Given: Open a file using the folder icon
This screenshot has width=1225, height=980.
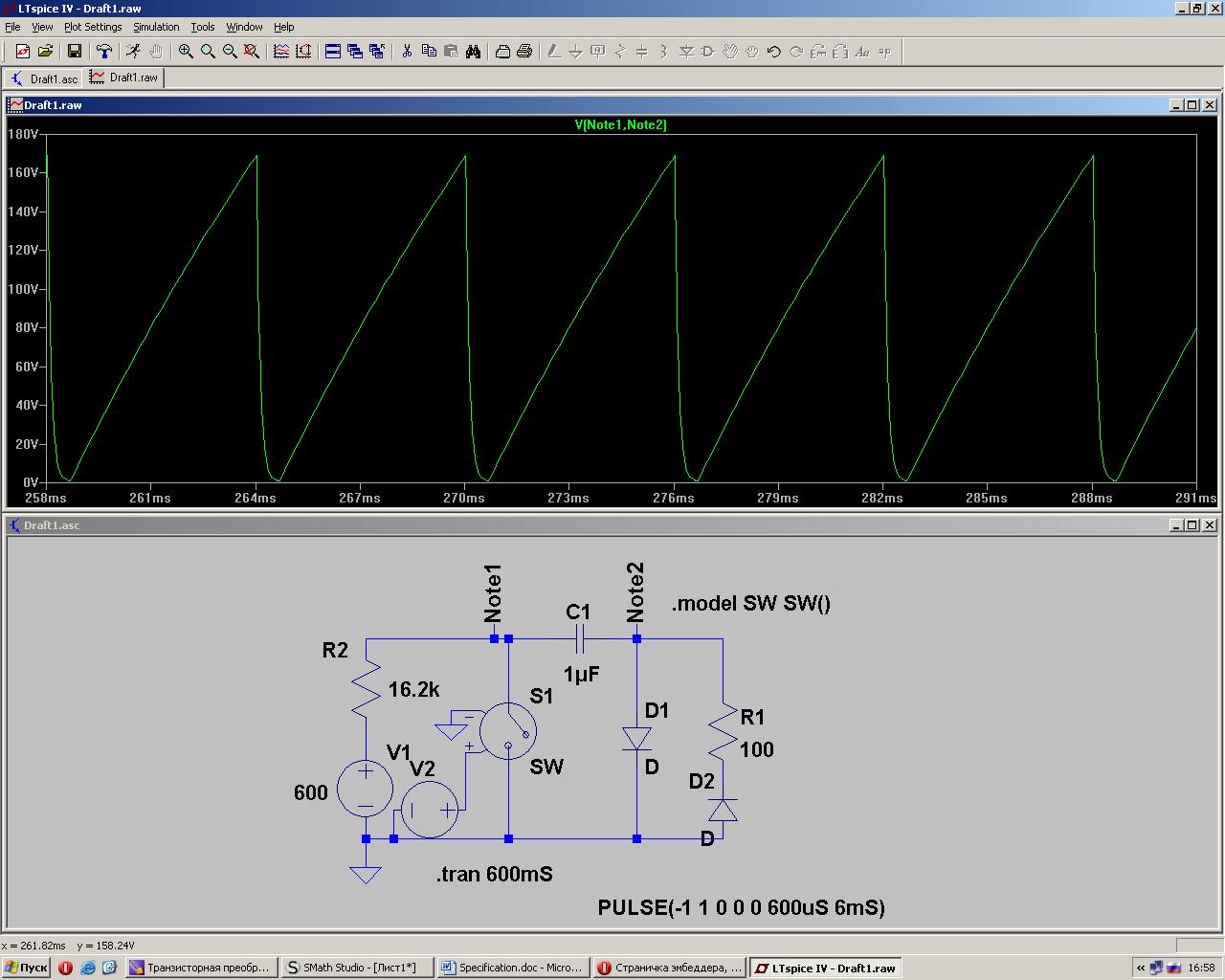Looking at the screenshot, I should point(45,52).
